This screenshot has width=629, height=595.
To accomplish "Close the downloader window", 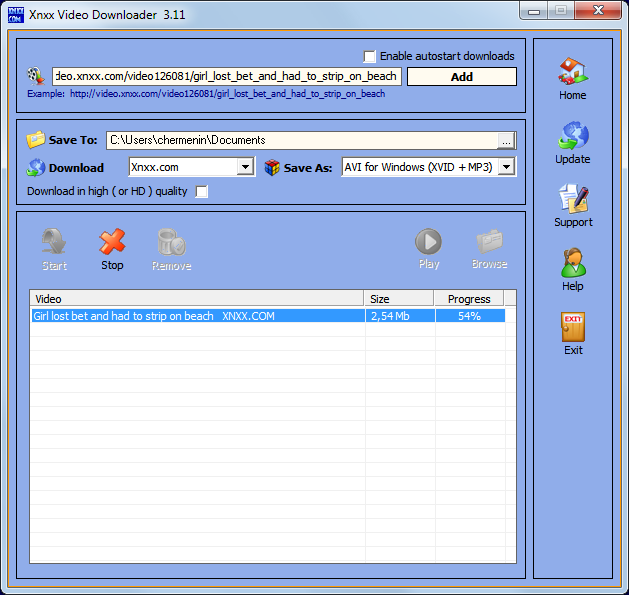I will pos(598,10).
